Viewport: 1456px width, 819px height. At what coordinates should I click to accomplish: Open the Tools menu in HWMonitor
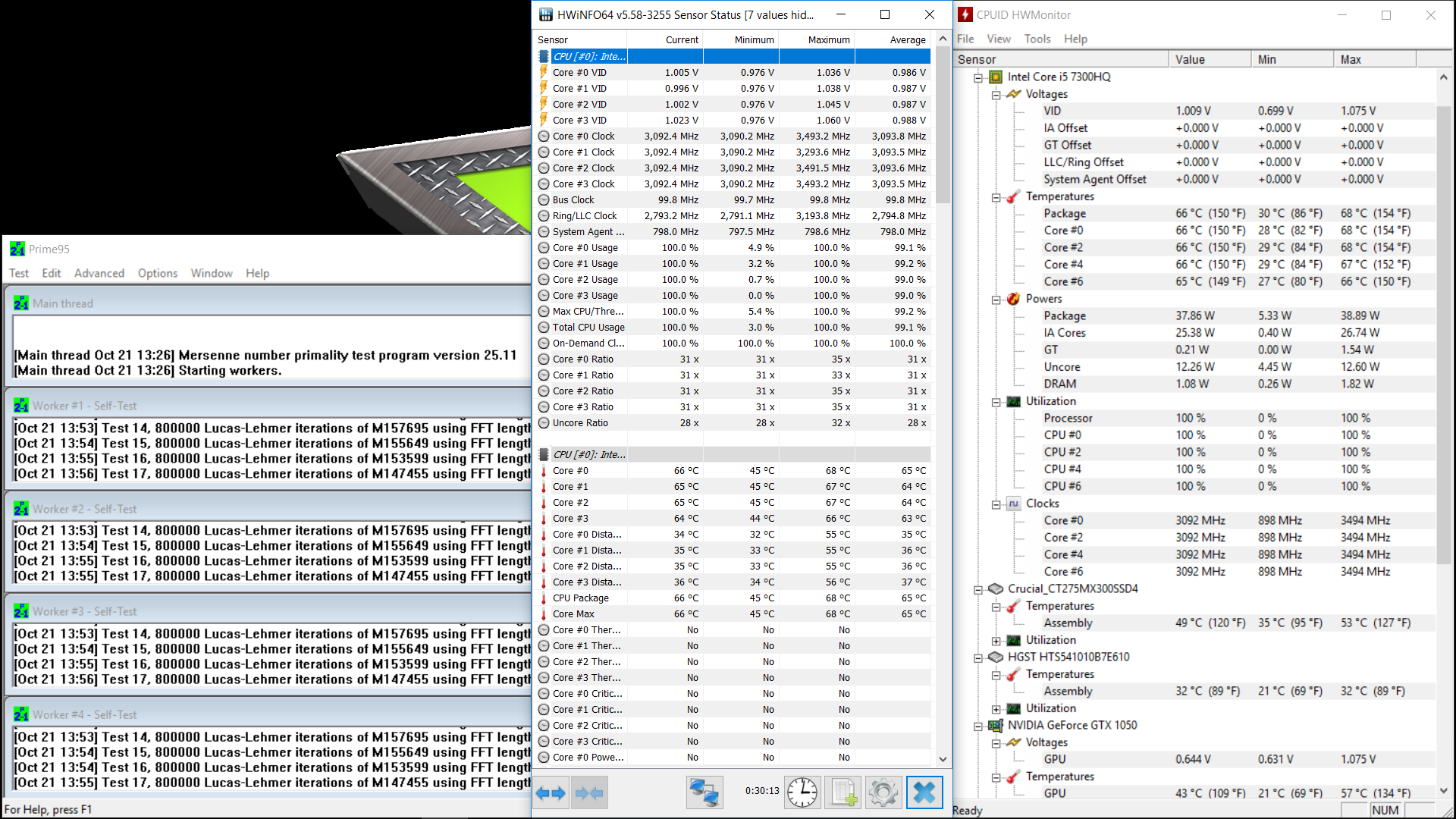(x=1037, y=39)
